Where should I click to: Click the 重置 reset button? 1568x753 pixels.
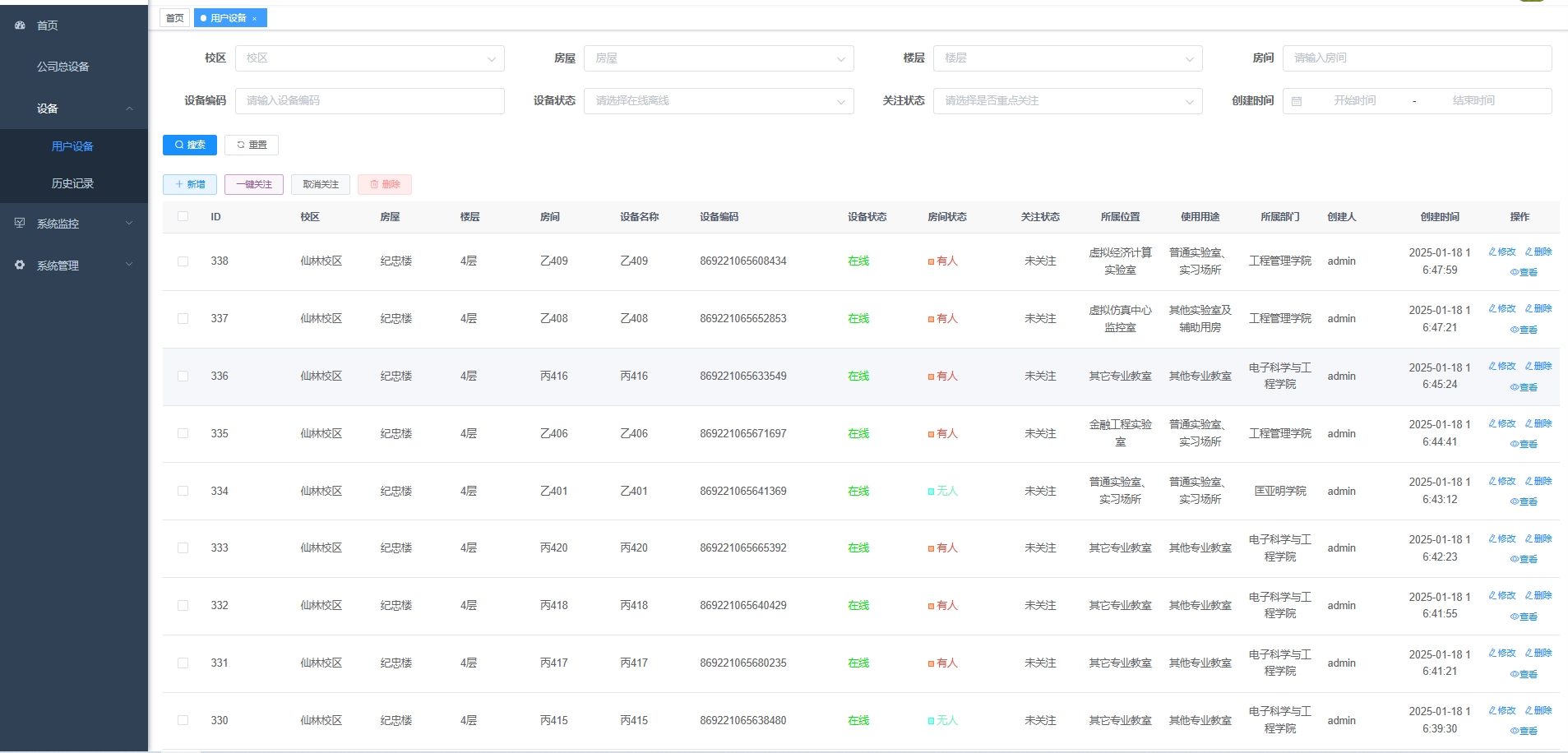[252, 145]
